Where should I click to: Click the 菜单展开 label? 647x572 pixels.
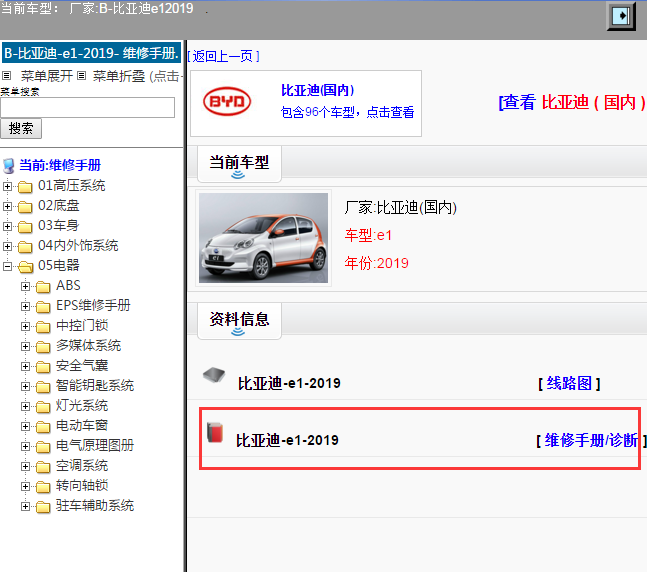click(x=47, y=76)
